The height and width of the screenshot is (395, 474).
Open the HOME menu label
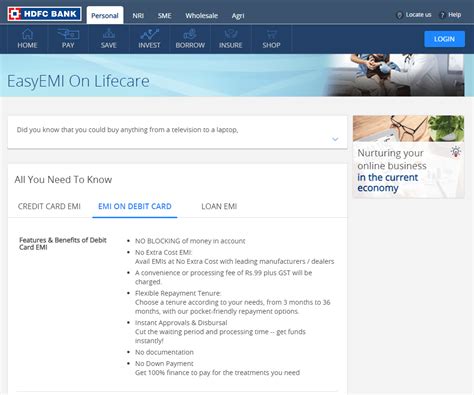27,45
